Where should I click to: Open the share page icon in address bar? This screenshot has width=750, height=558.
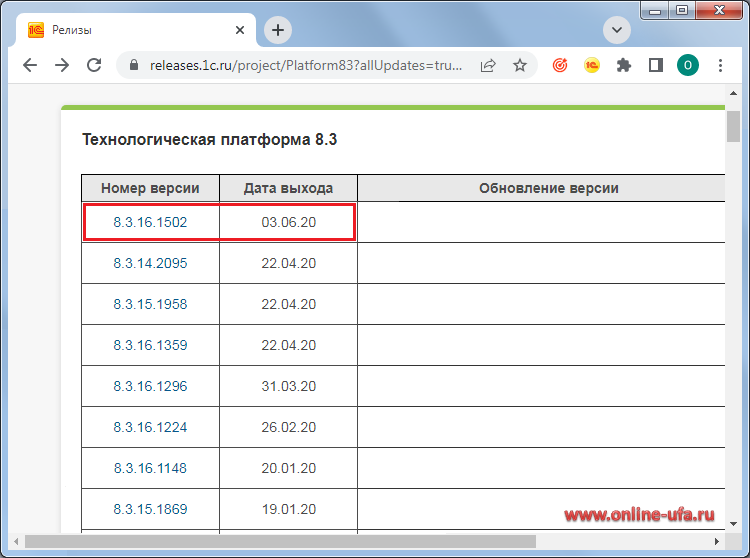click(488, 65)
